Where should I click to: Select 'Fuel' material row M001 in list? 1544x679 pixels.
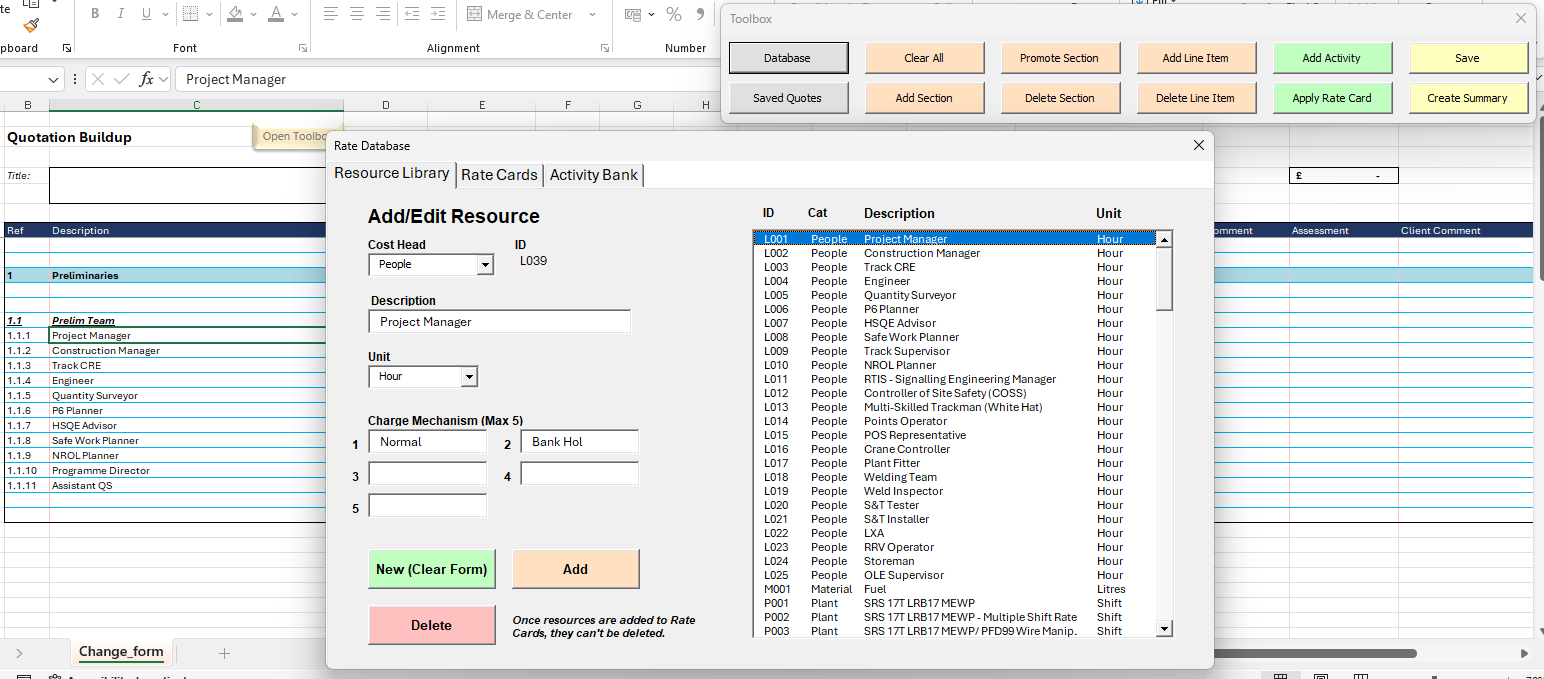(955, 590)
